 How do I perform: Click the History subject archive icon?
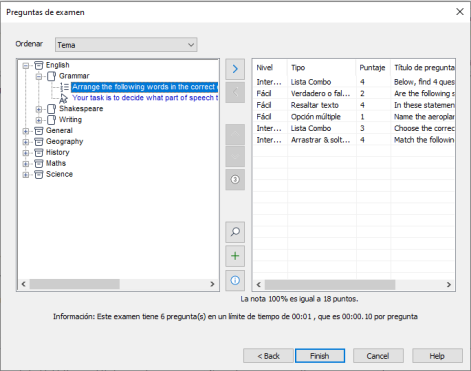coord(39,152)
